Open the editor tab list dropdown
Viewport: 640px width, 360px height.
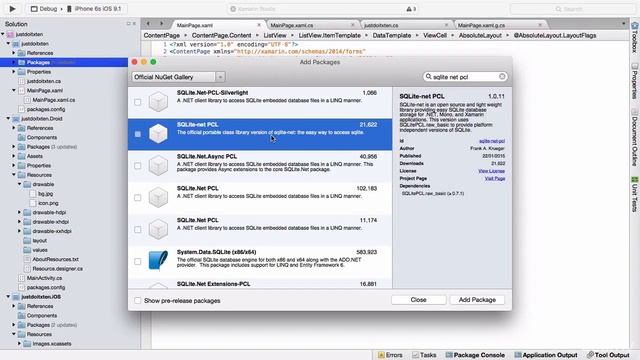[623, 24]
